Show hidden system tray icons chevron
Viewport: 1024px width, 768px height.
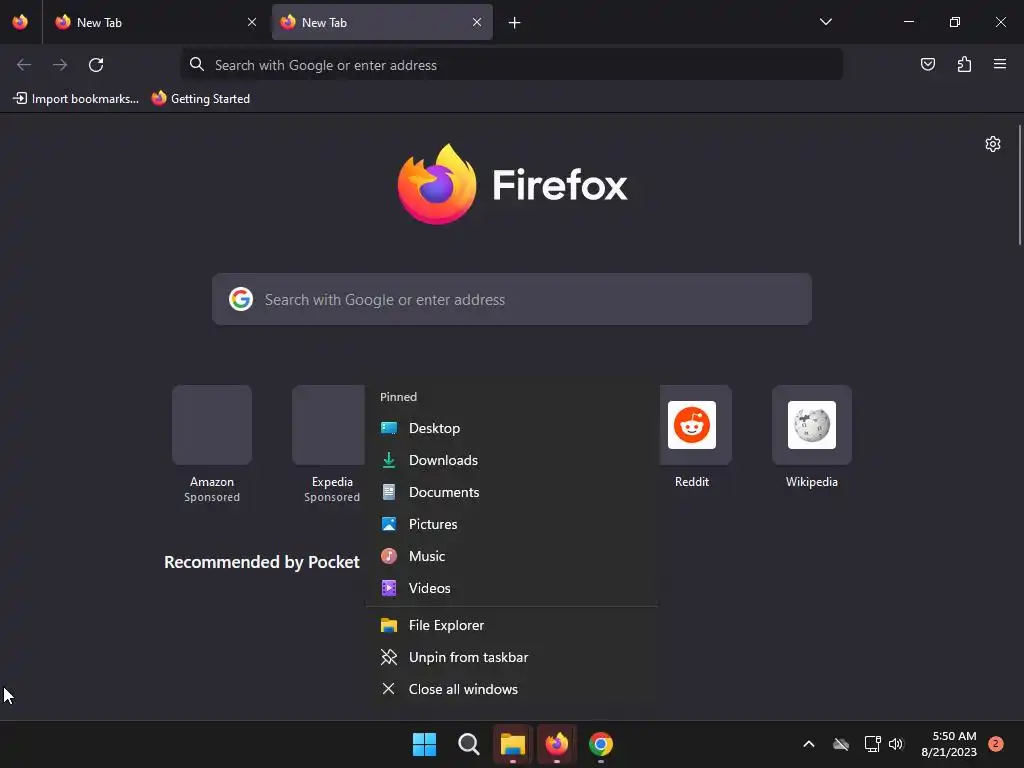click(808, 744)
